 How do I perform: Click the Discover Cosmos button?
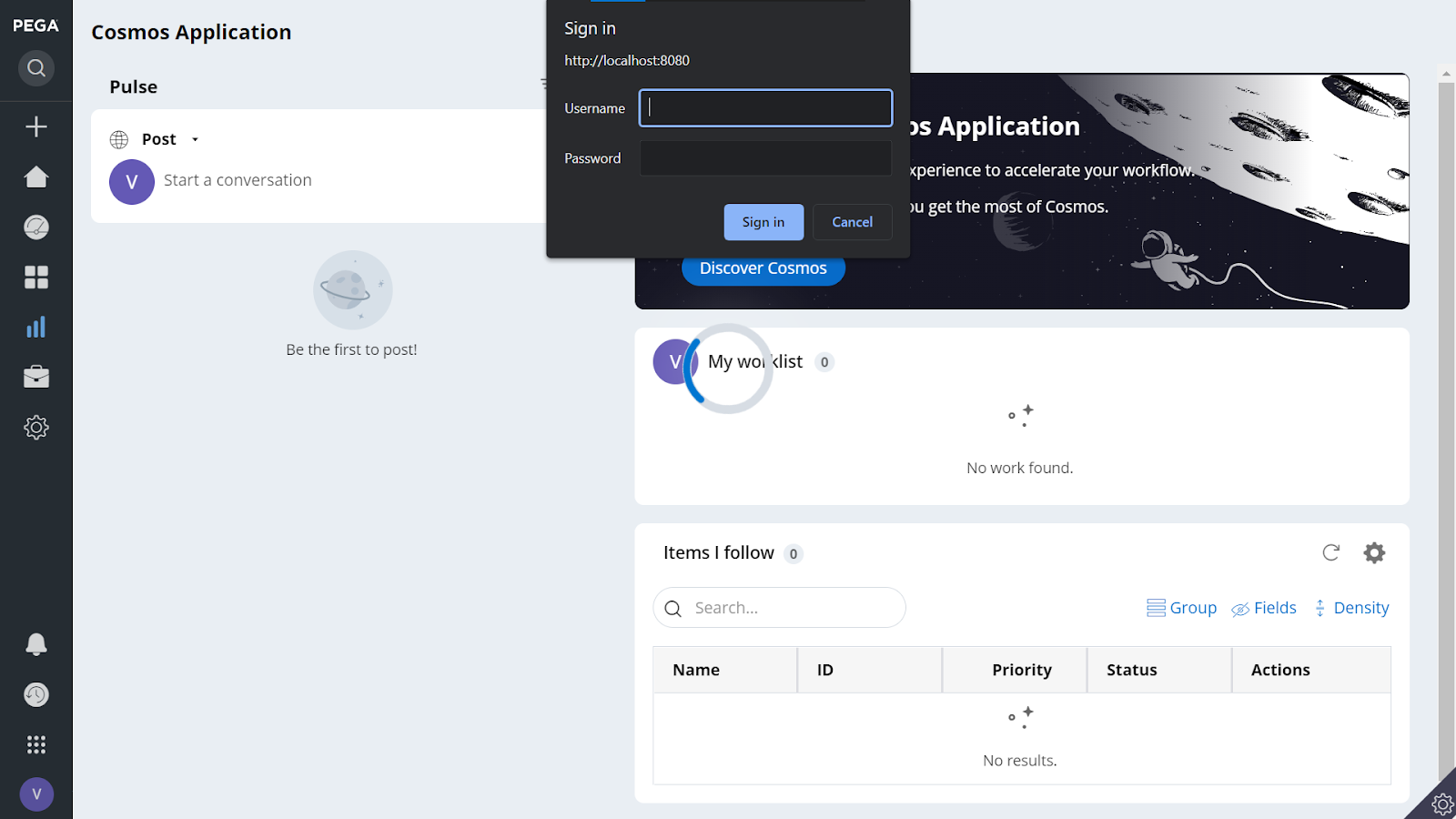[763, 269]
